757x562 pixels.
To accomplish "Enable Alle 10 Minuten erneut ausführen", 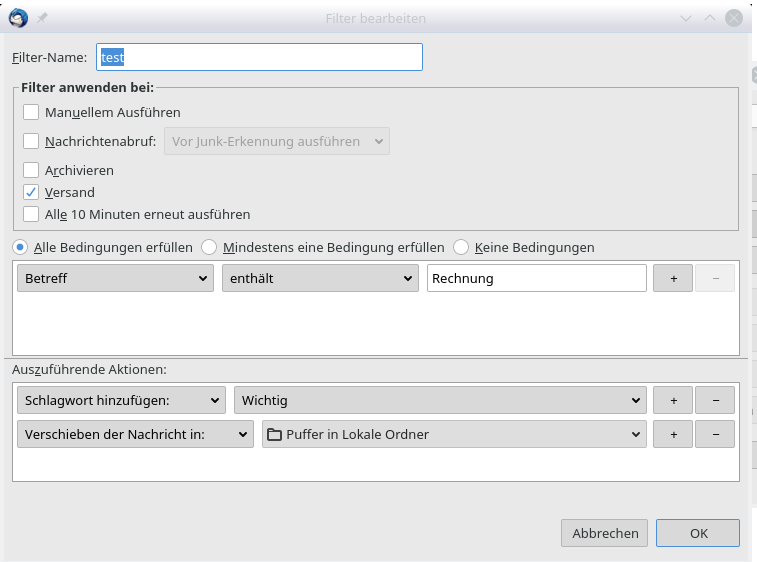I will [31, 214].
